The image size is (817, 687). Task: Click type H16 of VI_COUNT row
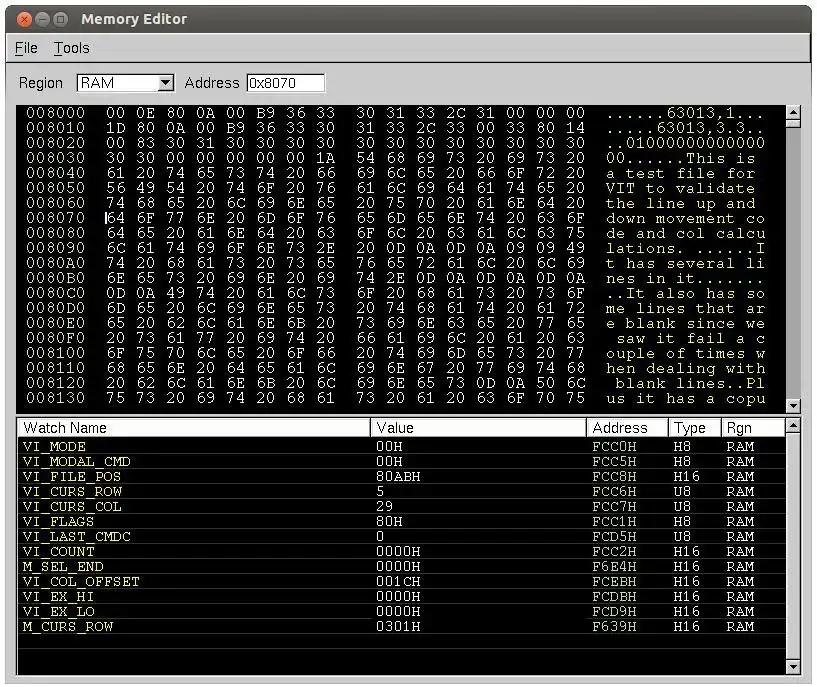(x=686, y=552)
